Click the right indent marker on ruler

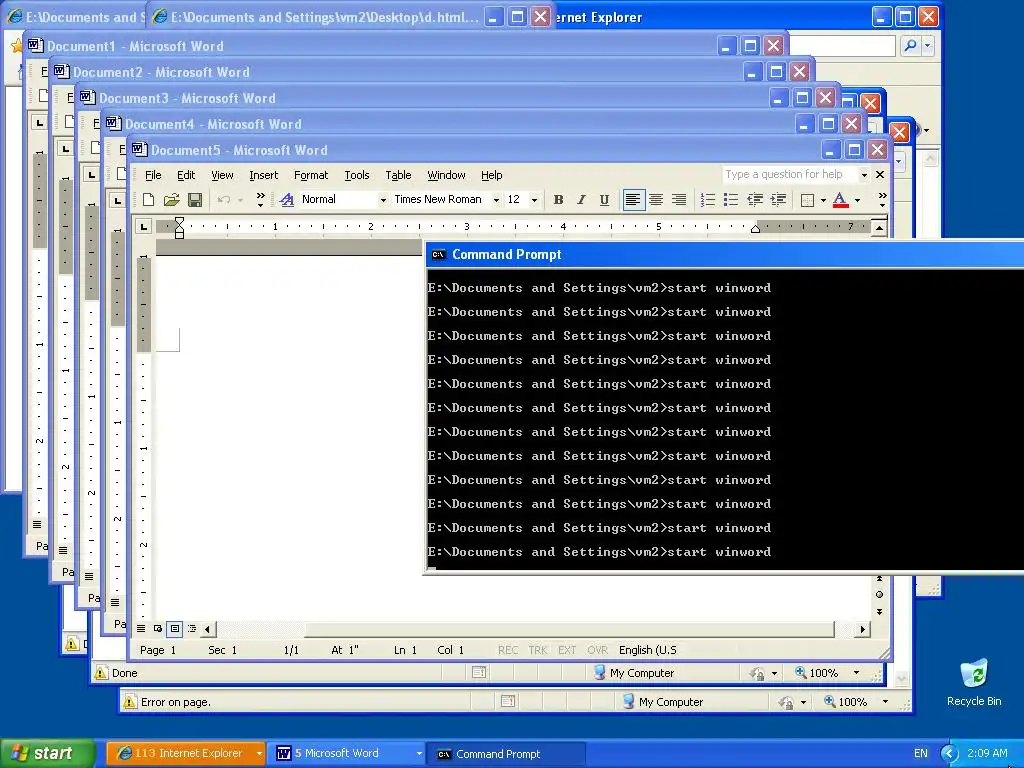(755, 229)
